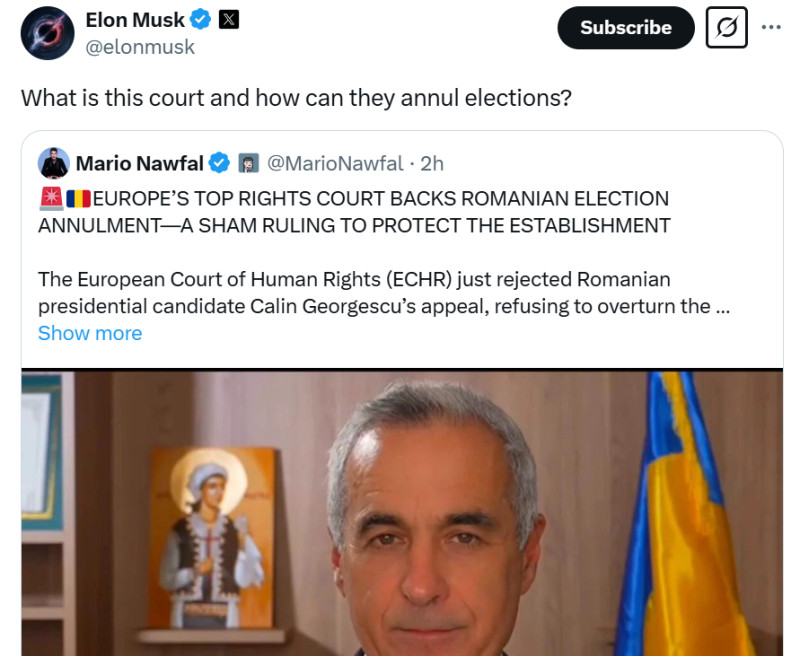Click the blue verified badge beside Elon Musk
800x656 pixels.
[203, 20]
